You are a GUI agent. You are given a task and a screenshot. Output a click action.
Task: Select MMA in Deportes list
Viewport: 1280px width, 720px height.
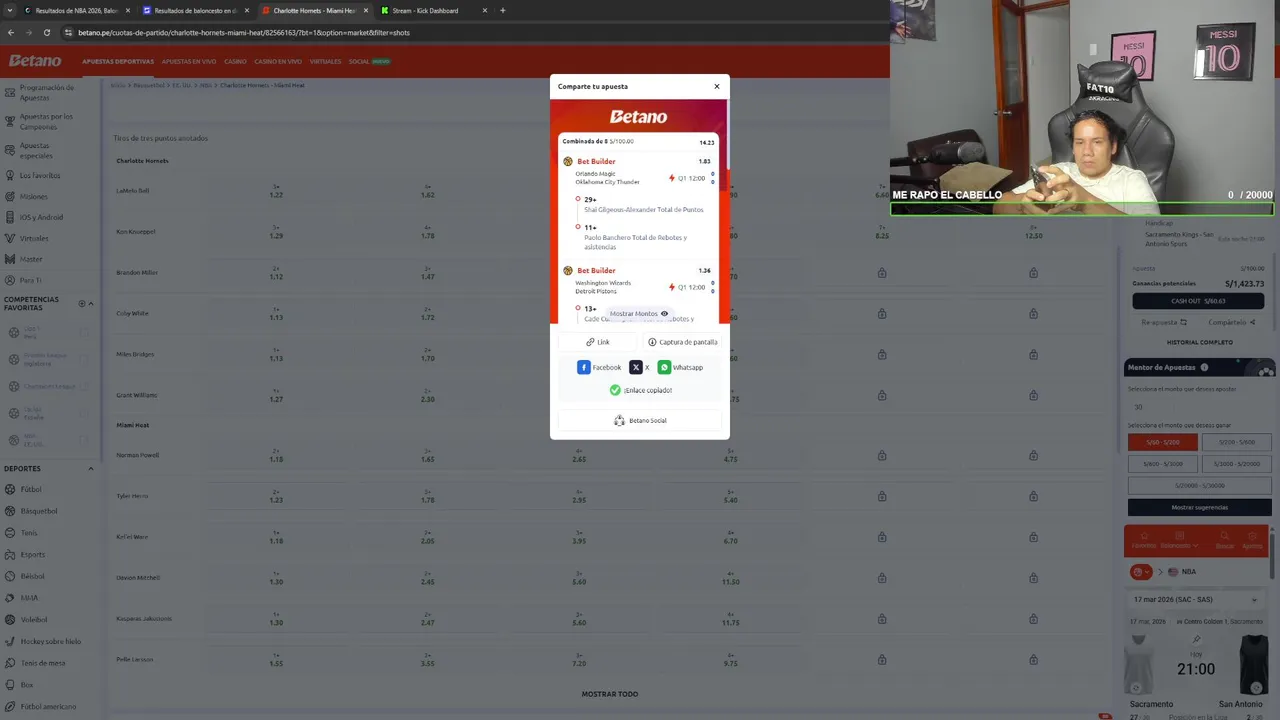[x=29, y=598]
